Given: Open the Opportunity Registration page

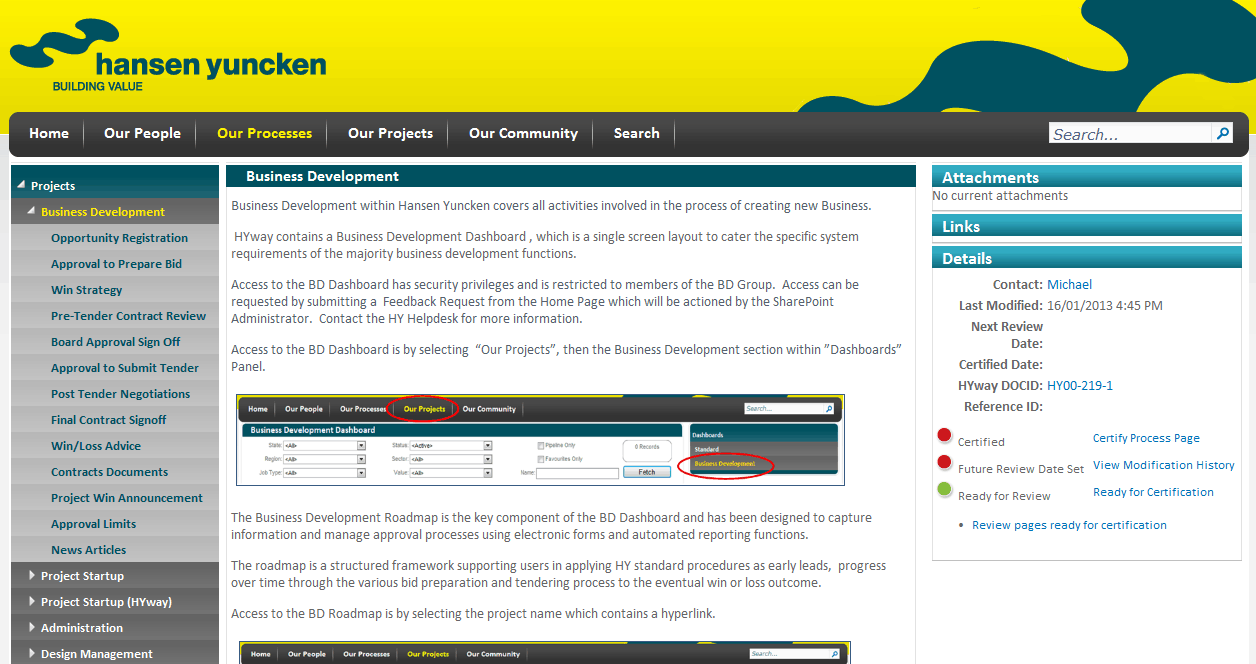Looking at the screenshot, I should 119,238.
